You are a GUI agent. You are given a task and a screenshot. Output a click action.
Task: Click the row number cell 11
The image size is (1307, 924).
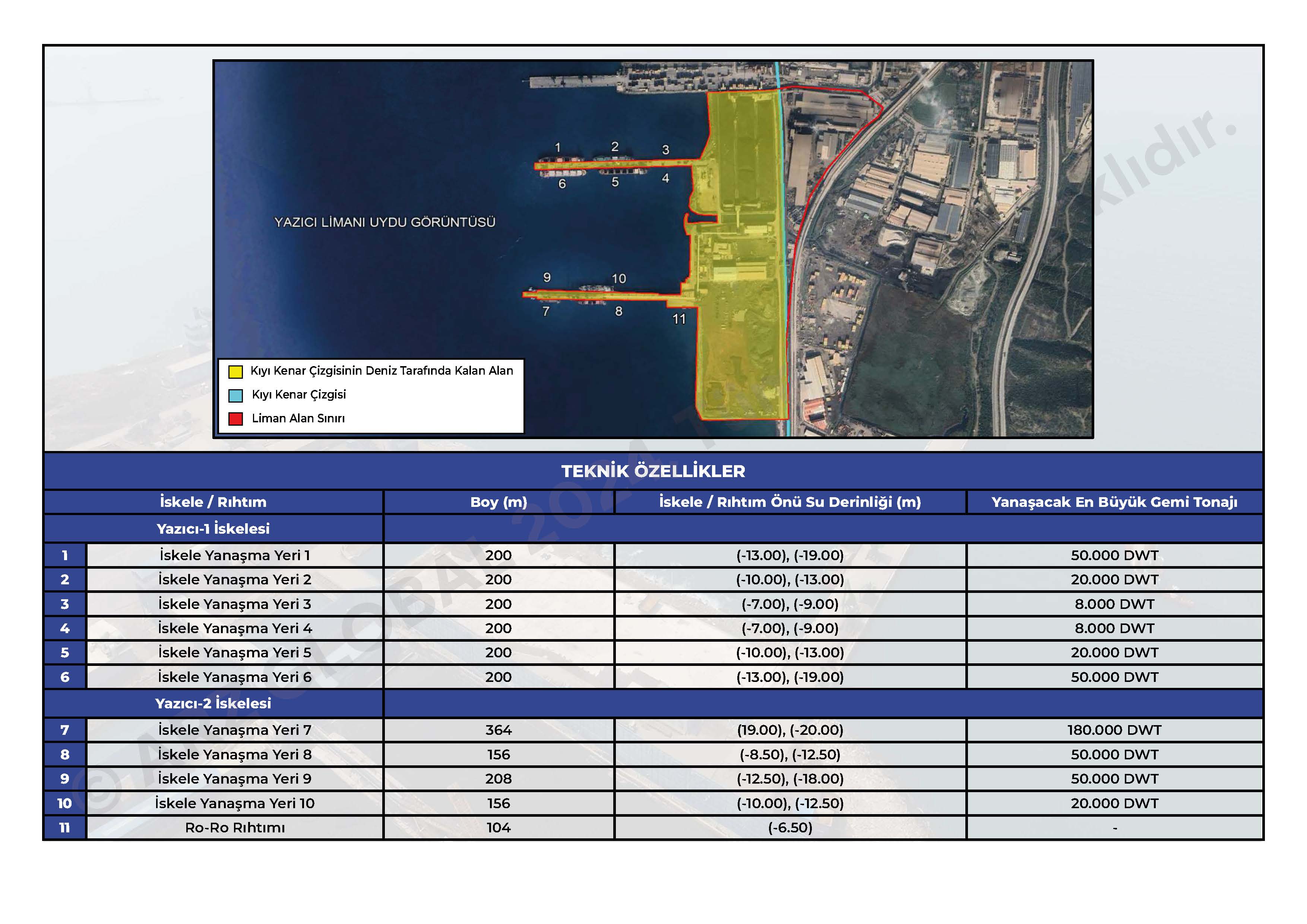pos(65,828)
